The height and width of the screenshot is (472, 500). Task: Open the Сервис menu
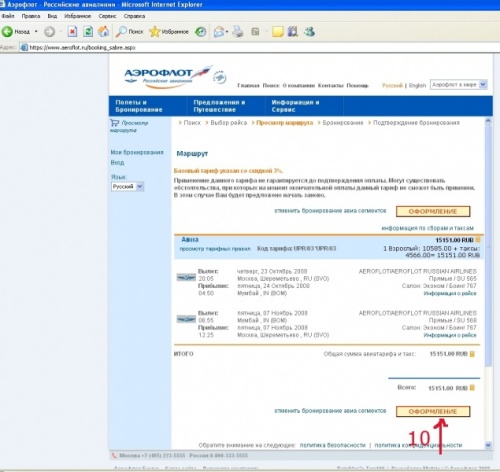107,16
